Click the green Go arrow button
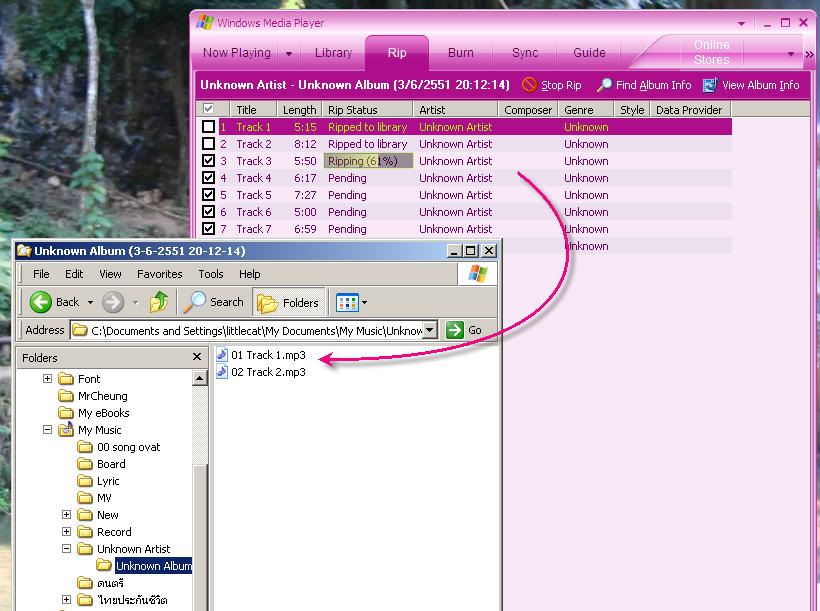Image resolution: width=820 pixels, height=611 pixels. (454, 330)
